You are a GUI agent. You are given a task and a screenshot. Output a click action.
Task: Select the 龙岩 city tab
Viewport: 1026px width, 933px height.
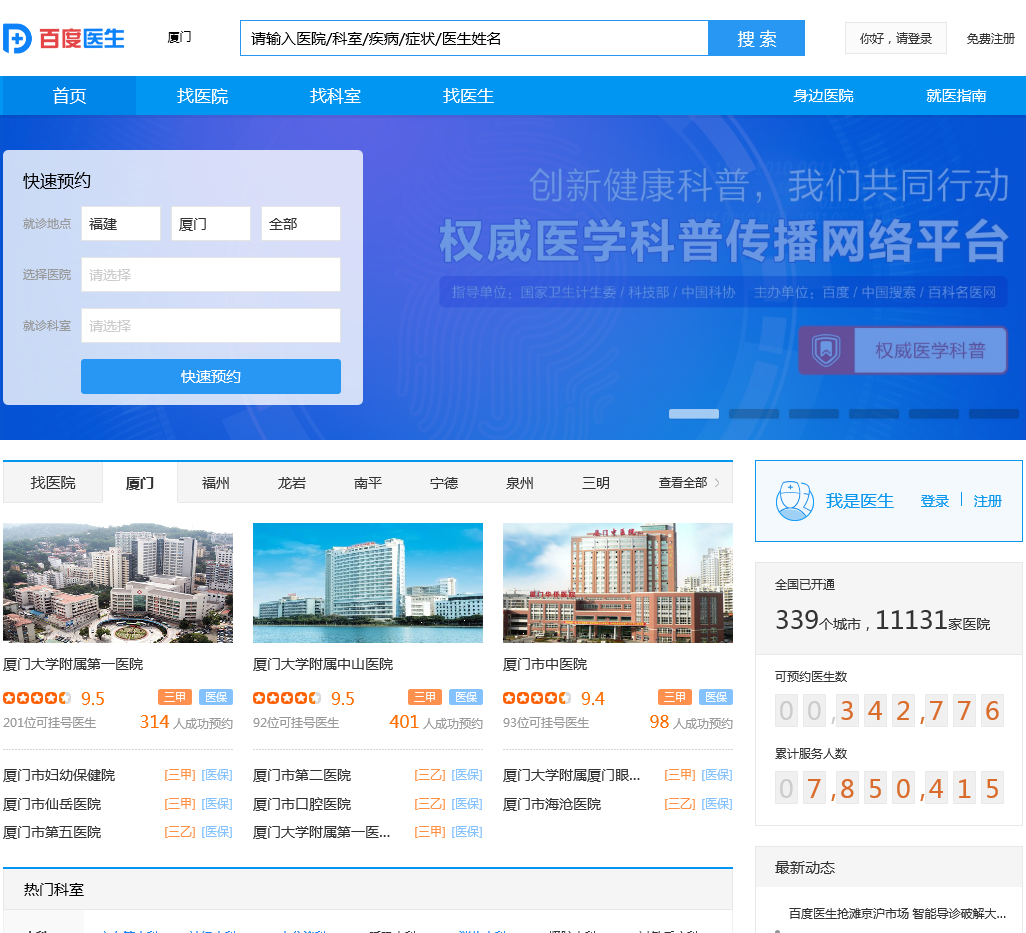click(x=292, y=483)
